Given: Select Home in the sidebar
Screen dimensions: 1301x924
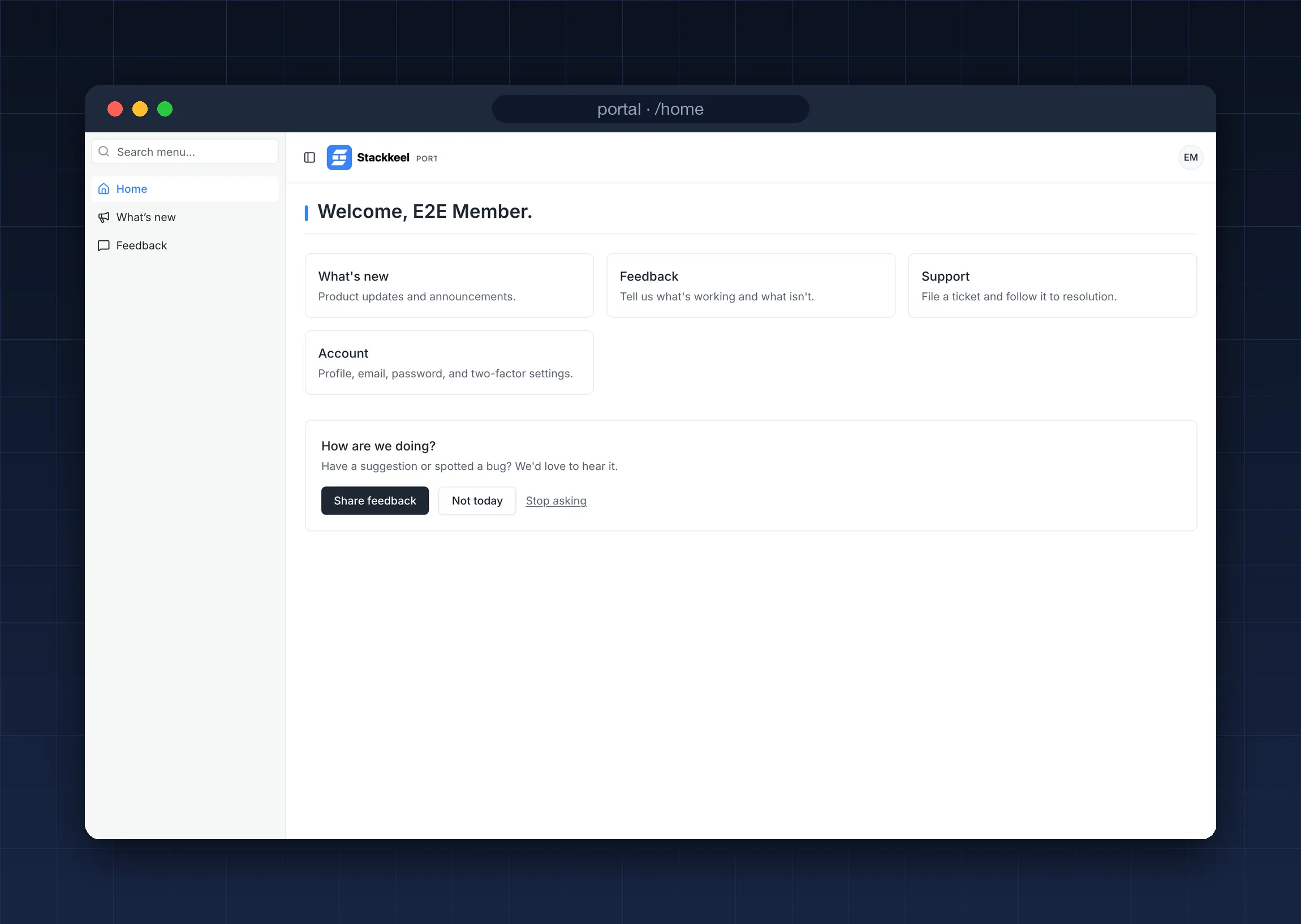Looking at the screenshot, I should coord(185,189).
